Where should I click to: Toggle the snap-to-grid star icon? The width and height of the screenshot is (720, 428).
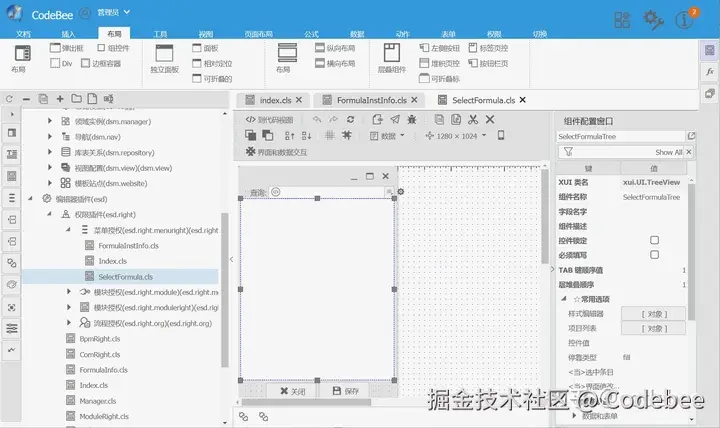pos(347,135)
